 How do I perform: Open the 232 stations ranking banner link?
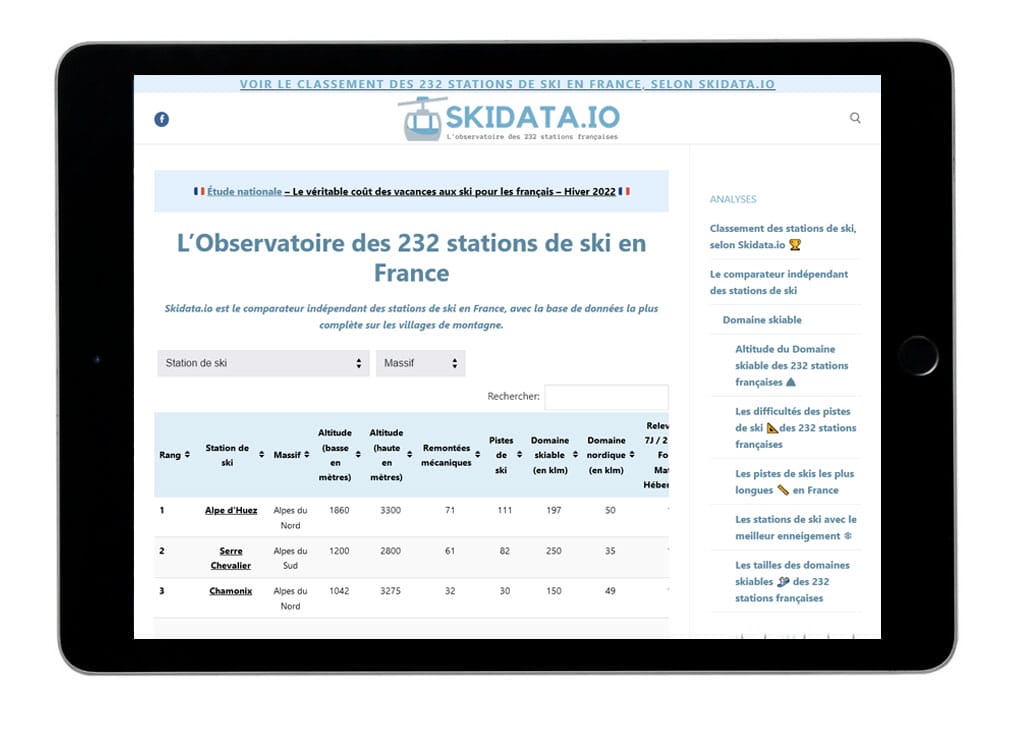tap(507, 84)
